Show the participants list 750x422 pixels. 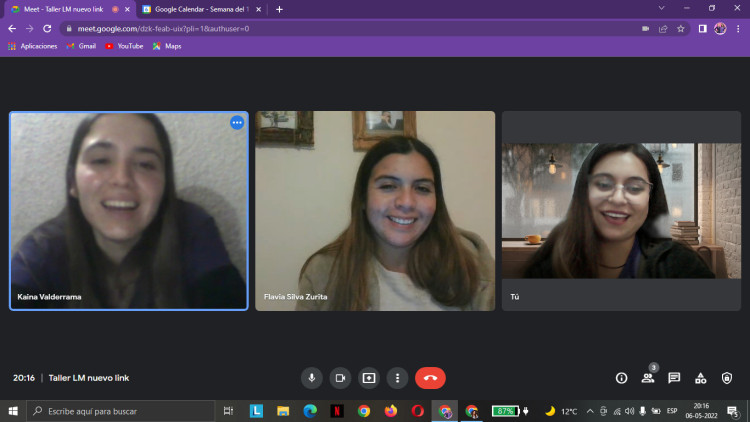pyautogui.click(x=648, y=378)
